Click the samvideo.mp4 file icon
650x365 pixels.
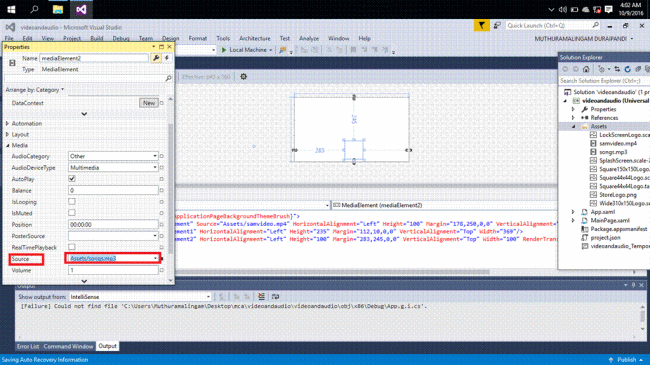(x=593, y=143)
